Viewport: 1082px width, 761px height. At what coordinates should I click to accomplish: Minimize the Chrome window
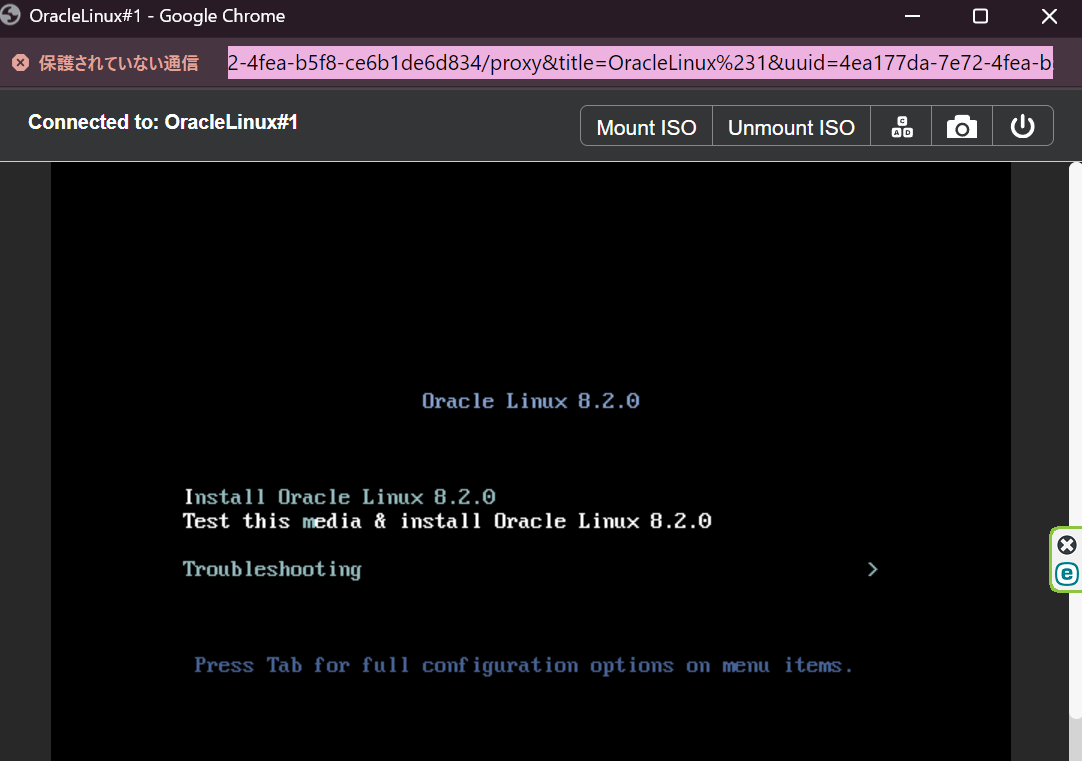pos(912,16)
